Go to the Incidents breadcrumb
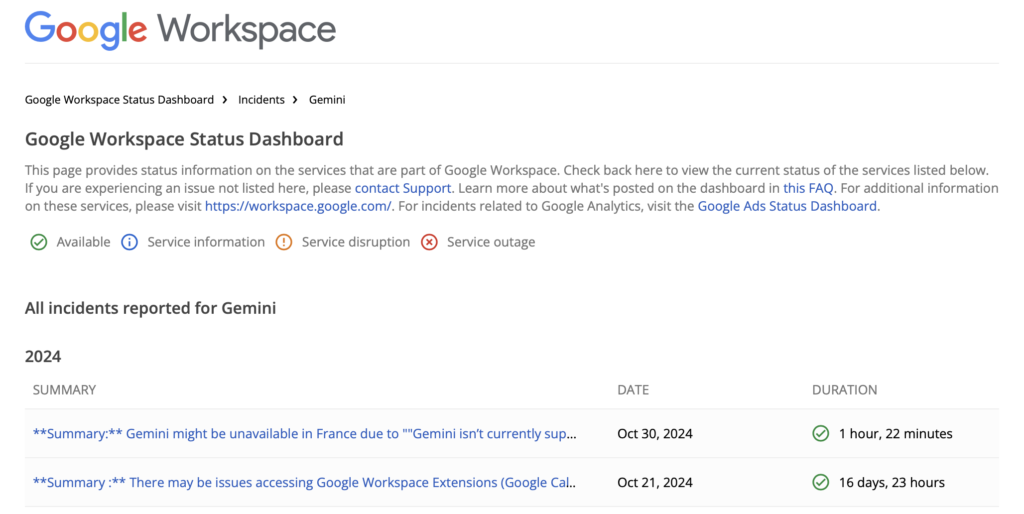This screenshot has height=514, width=1024. (x=261, y=100)
